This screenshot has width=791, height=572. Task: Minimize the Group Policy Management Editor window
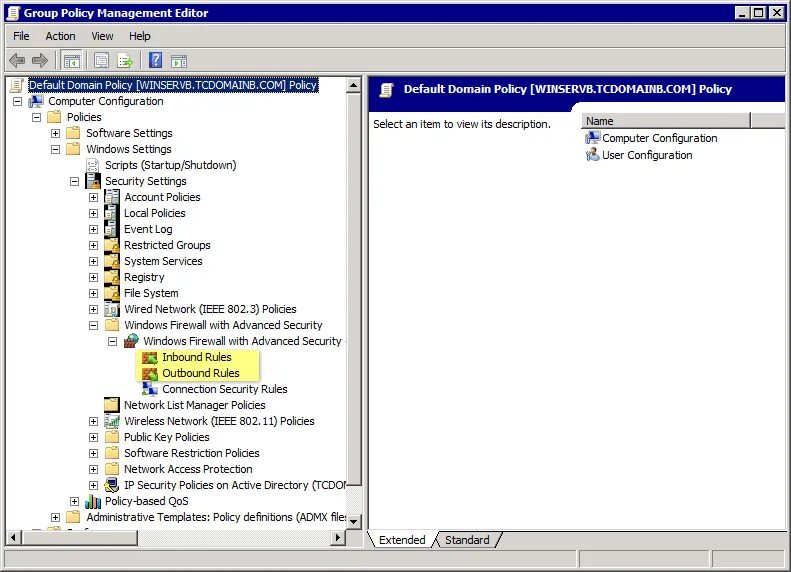pyautogui.click(x=742, y=13)
